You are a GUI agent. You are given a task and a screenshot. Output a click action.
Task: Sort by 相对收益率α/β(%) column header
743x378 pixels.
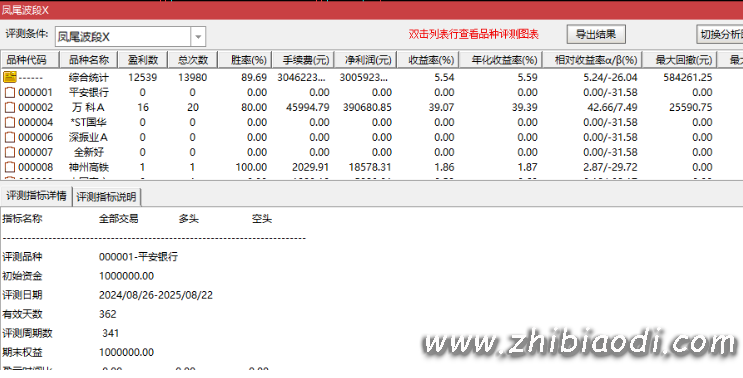(592, 60)
